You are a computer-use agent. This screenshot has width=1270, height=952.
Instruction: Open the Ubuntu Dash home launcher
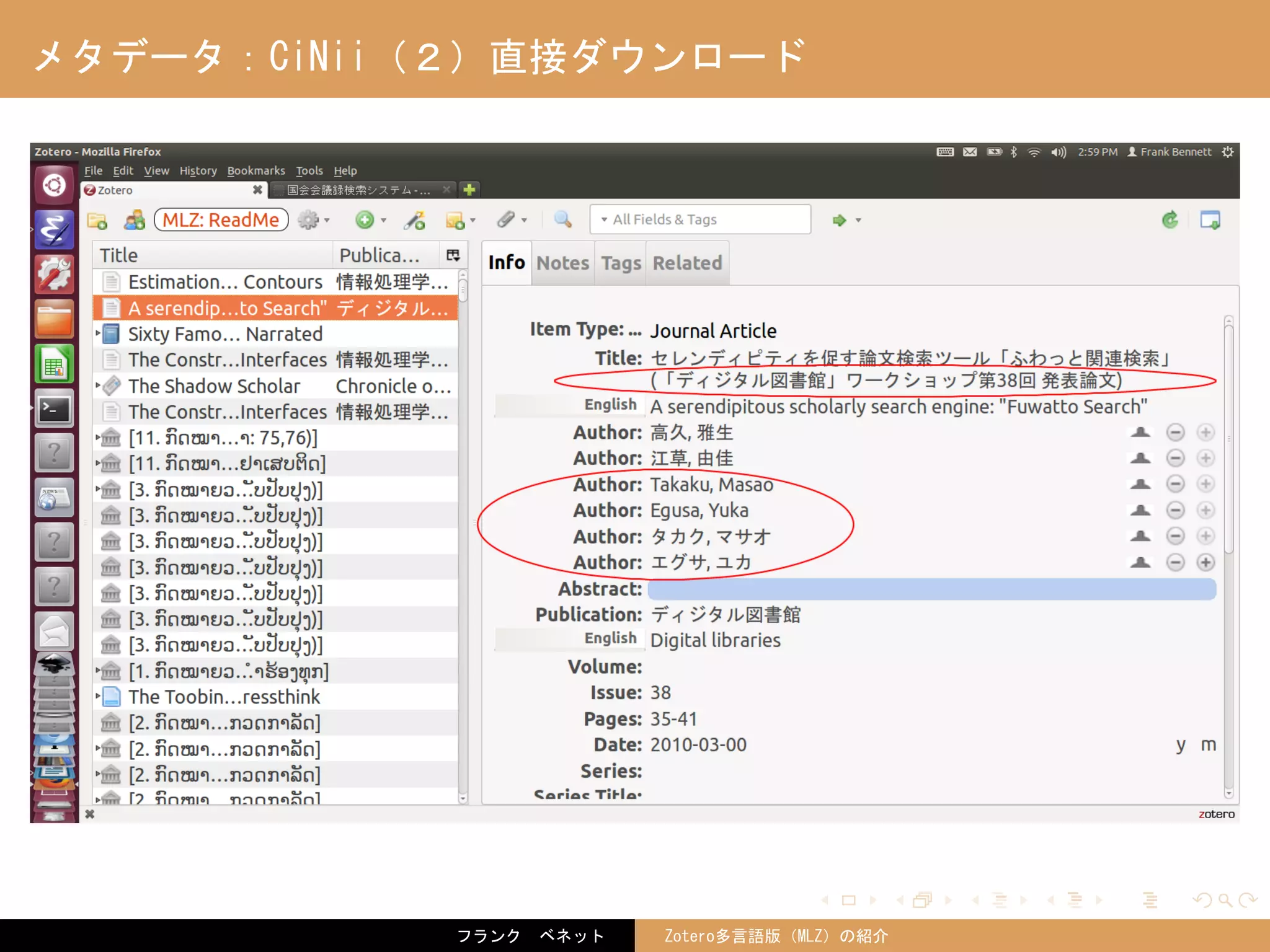54,185
